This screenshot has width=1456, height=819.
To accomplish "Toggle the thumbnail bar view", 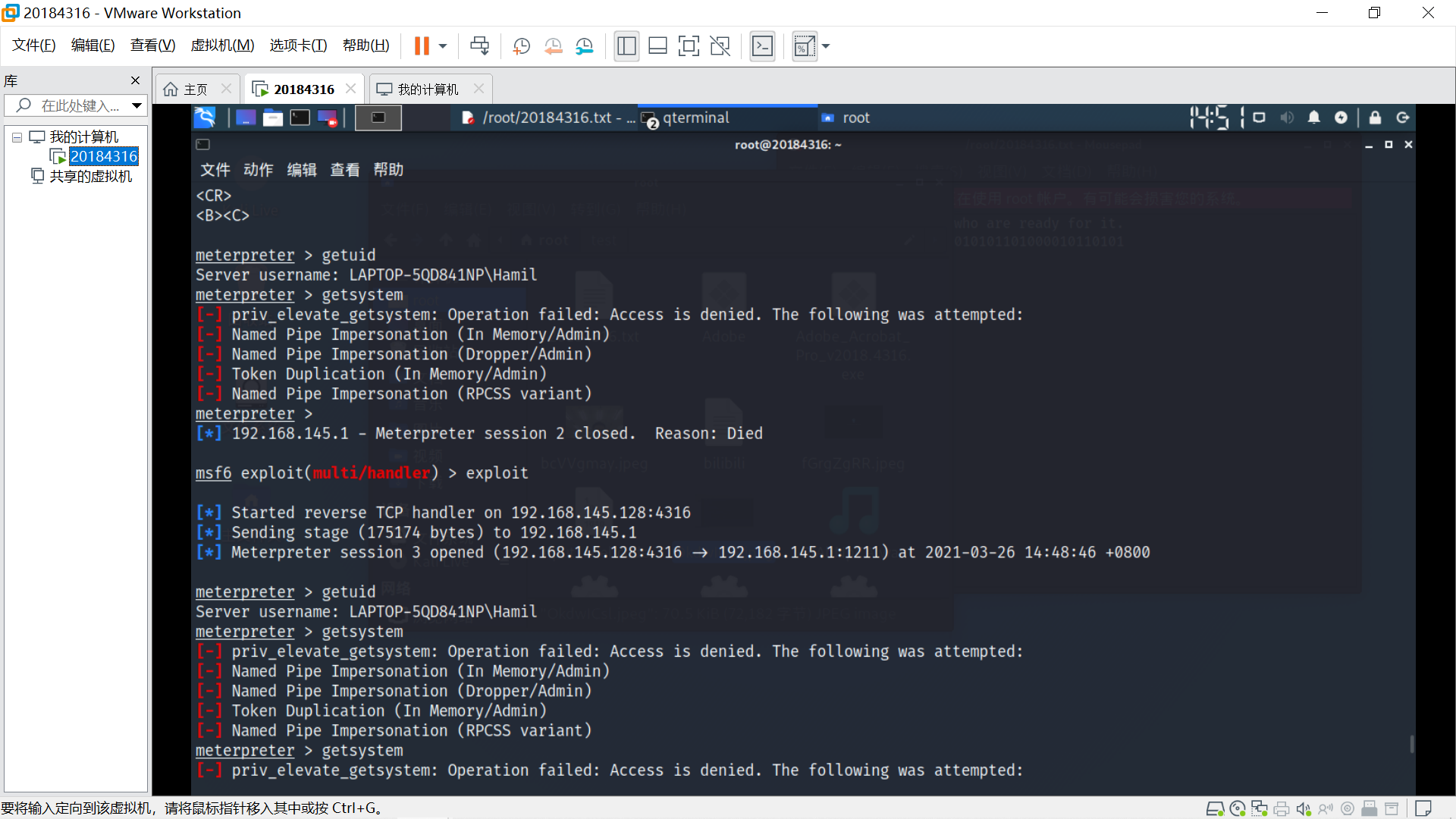I will coord(657,46).
